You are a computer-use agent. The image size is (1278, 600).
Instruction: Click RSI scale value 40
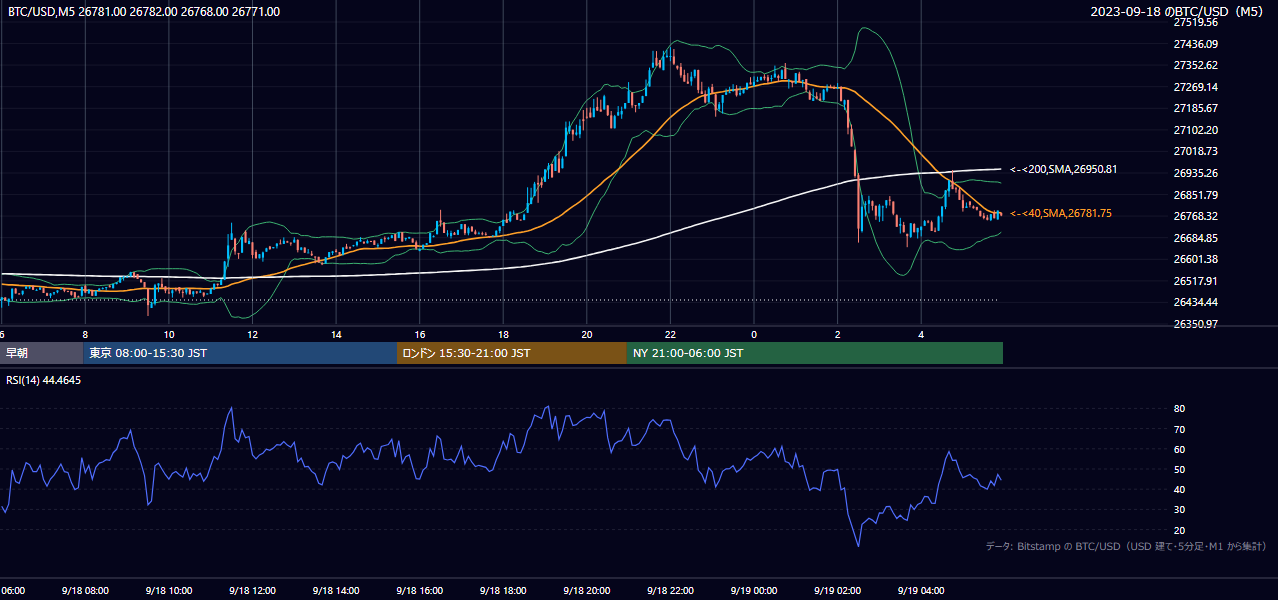pyautogui.click(x=1179, y=489)
